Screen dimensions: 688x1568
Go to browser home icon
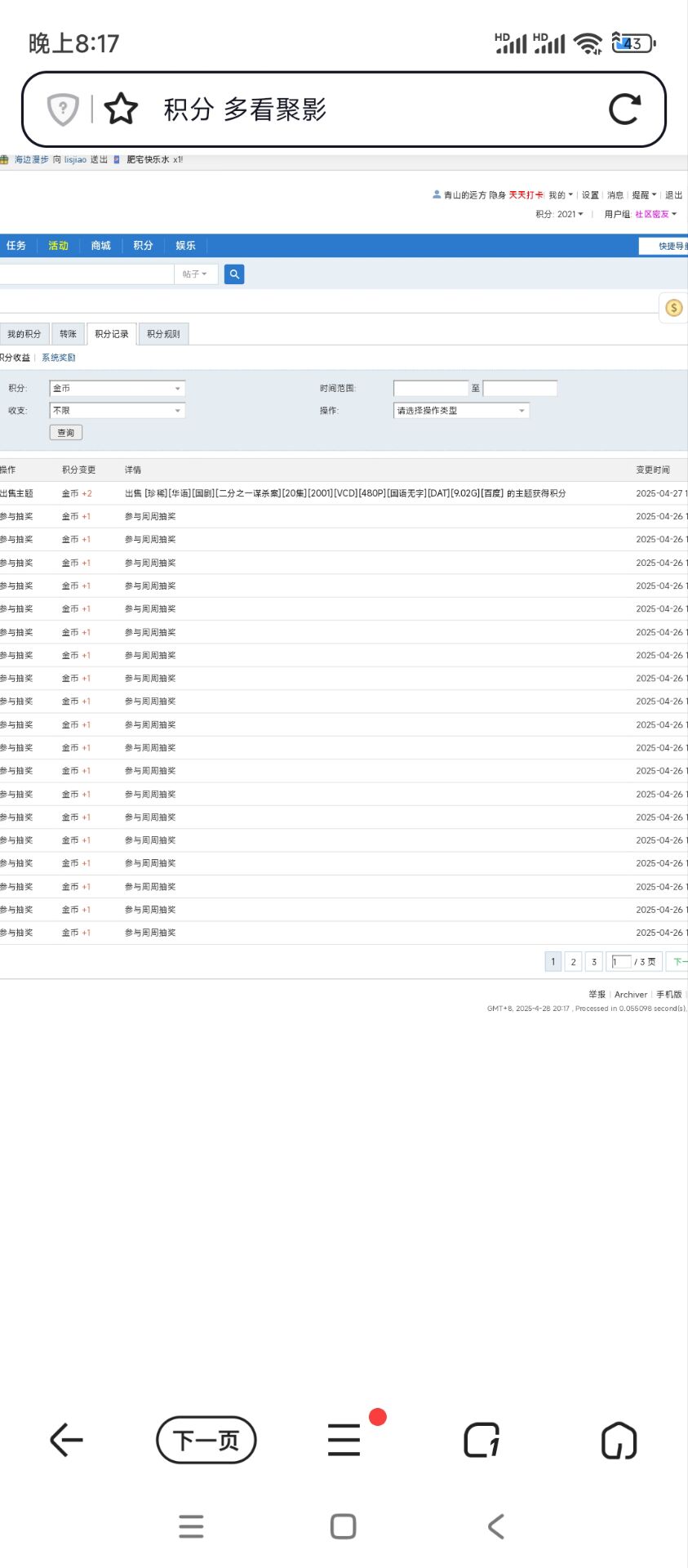click(619, 1440)
